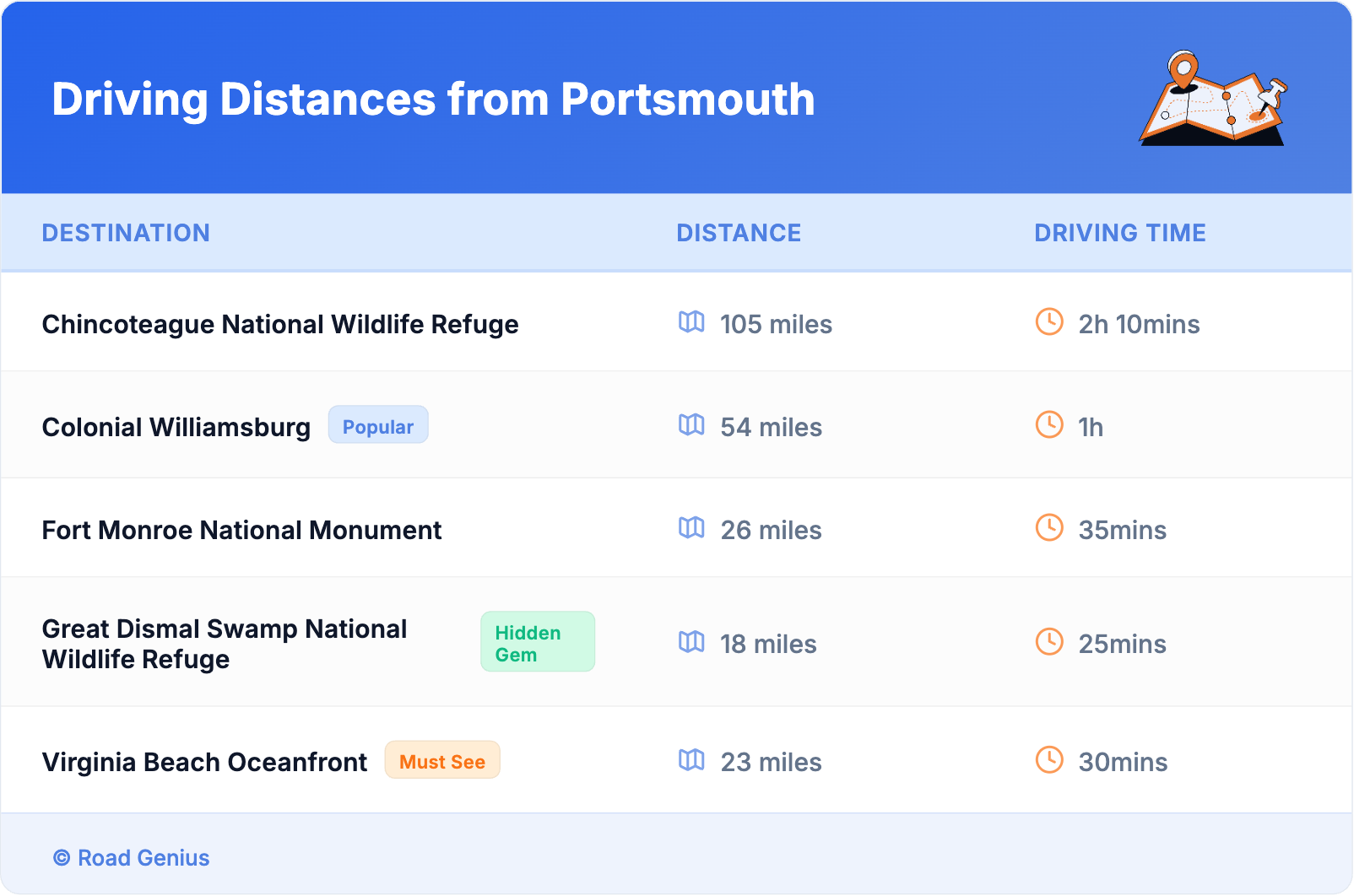The width and height of the screenshot is (1354, 896).
Task: Click the Driving Time column header
Action: 1119,233
